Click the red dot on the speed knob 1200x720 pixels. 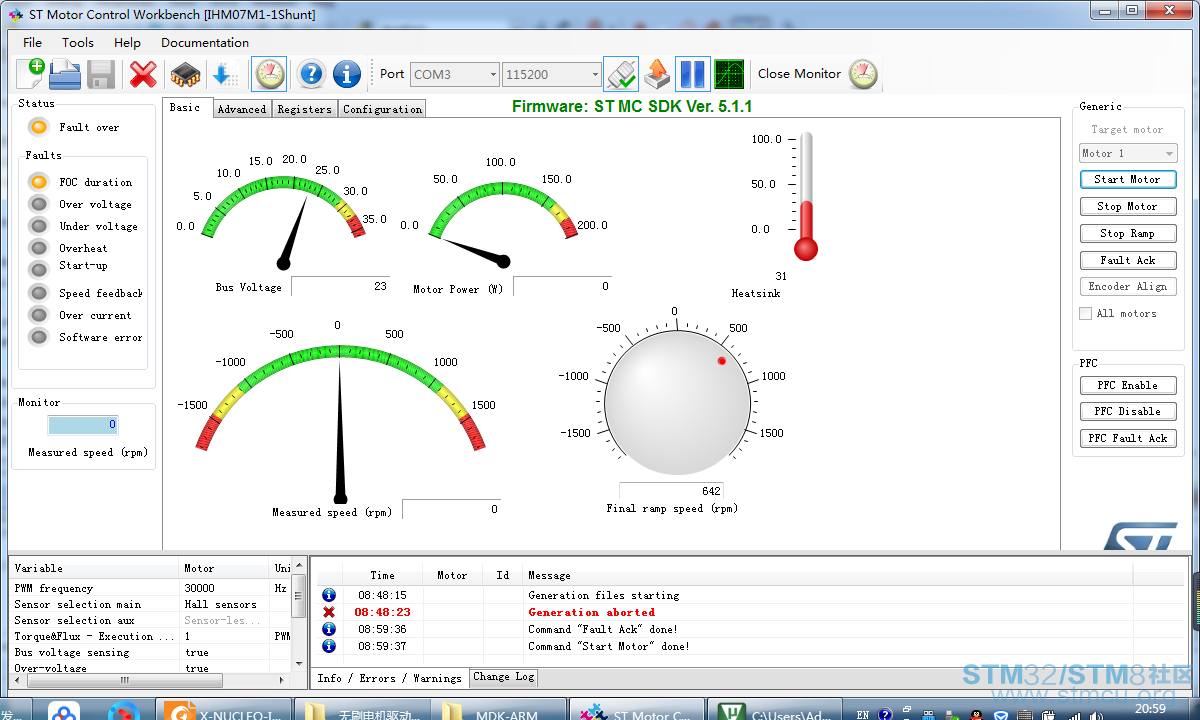coord(721,360)
